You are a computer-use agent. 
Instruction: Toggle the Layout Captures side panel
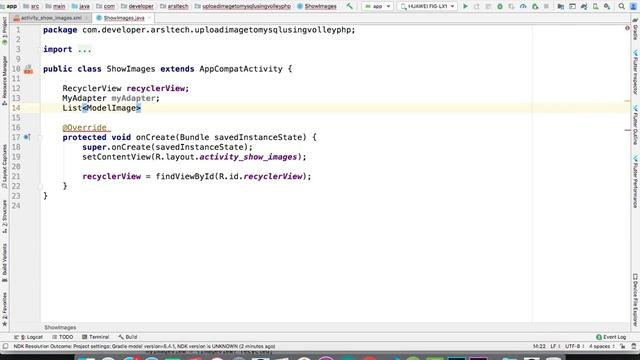tap(4, 167)
